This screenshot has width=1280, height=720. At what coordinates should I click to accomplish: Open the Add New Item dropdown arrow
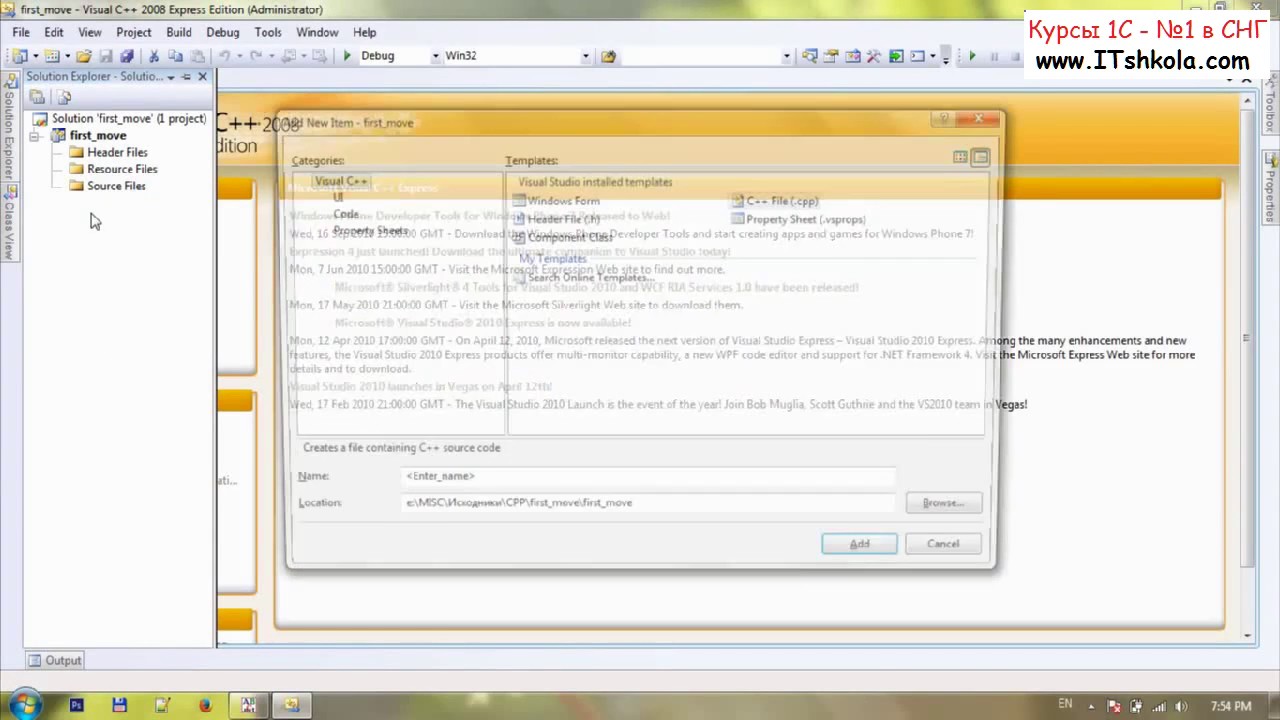click(x=67, y=56)
